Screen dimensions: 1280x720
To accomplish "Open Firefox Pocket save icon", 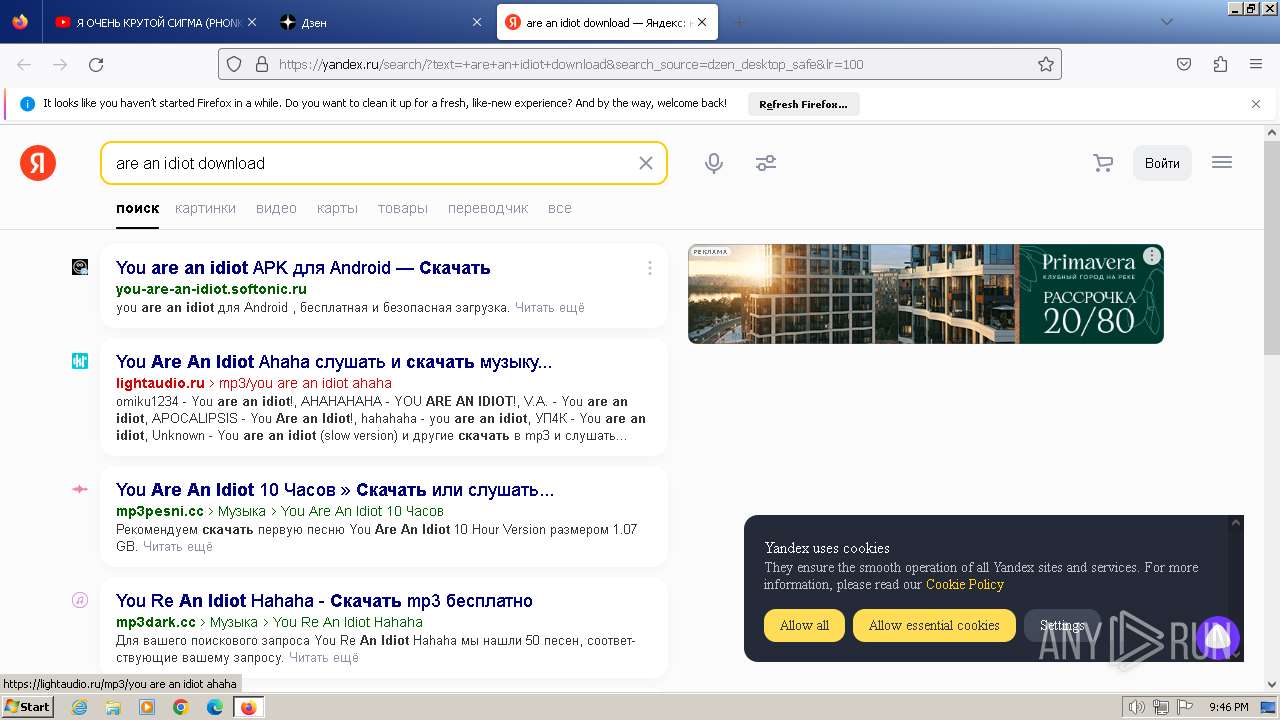I will click(x=1184, y=64).
